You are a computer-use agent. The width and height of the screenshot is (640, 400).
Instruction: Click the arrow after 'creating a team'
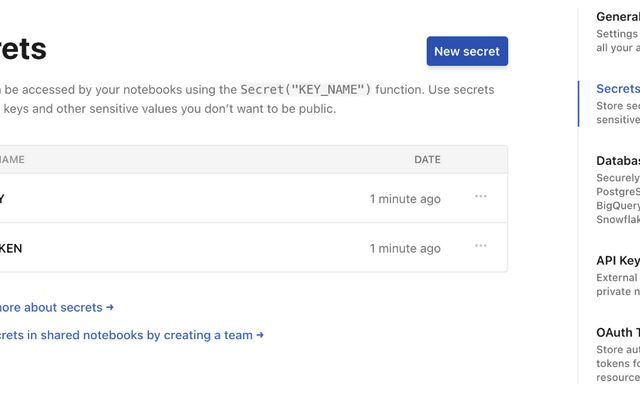pos(260,336)
